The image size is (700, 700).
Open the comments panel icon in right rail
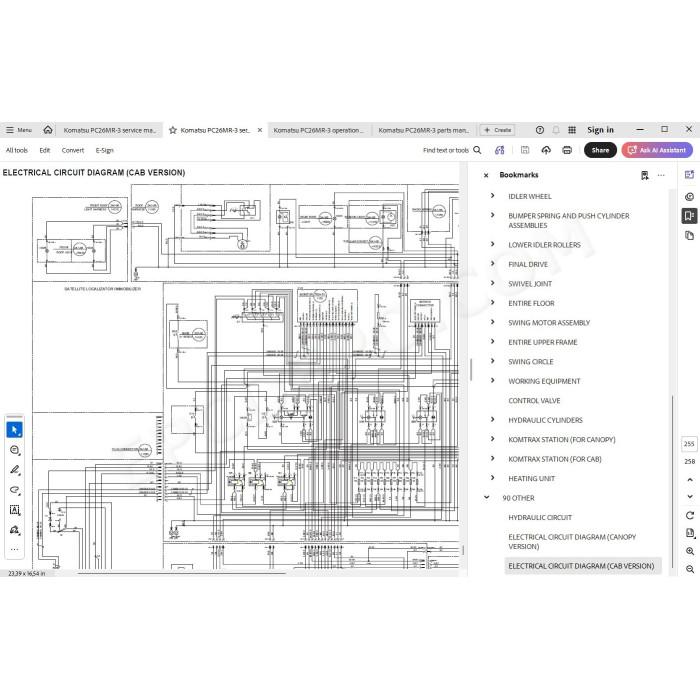689,196
